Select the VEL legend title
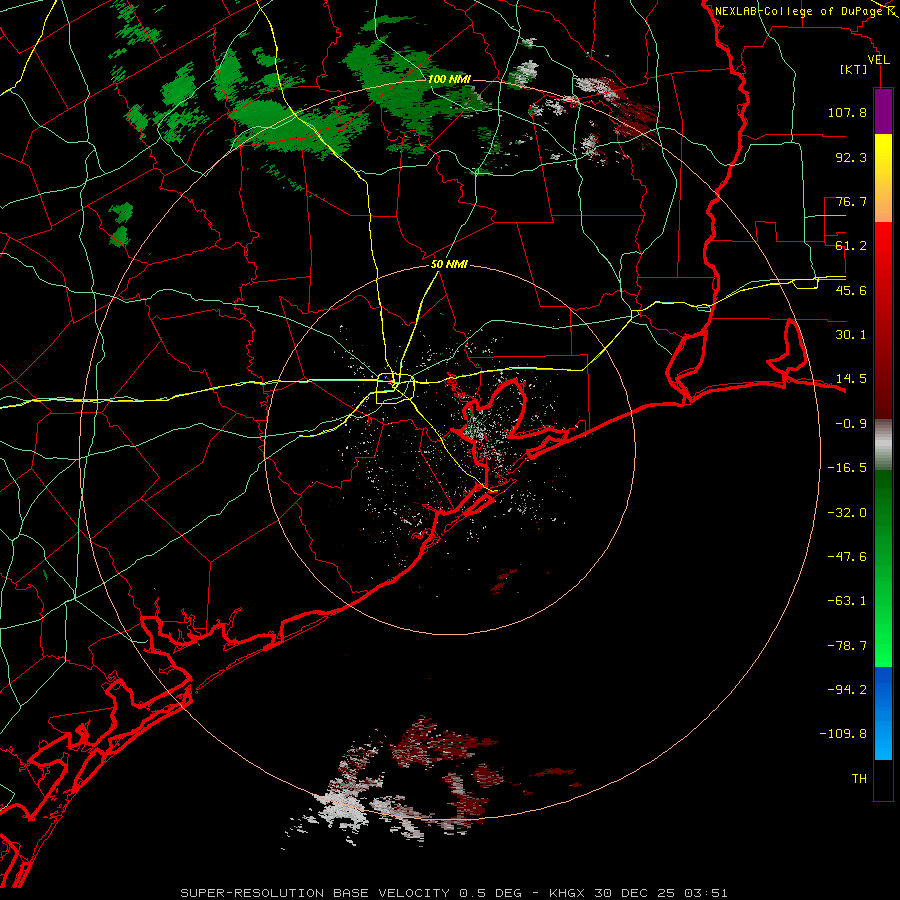The width and height of the screenshot is (900, 900). 878,60
